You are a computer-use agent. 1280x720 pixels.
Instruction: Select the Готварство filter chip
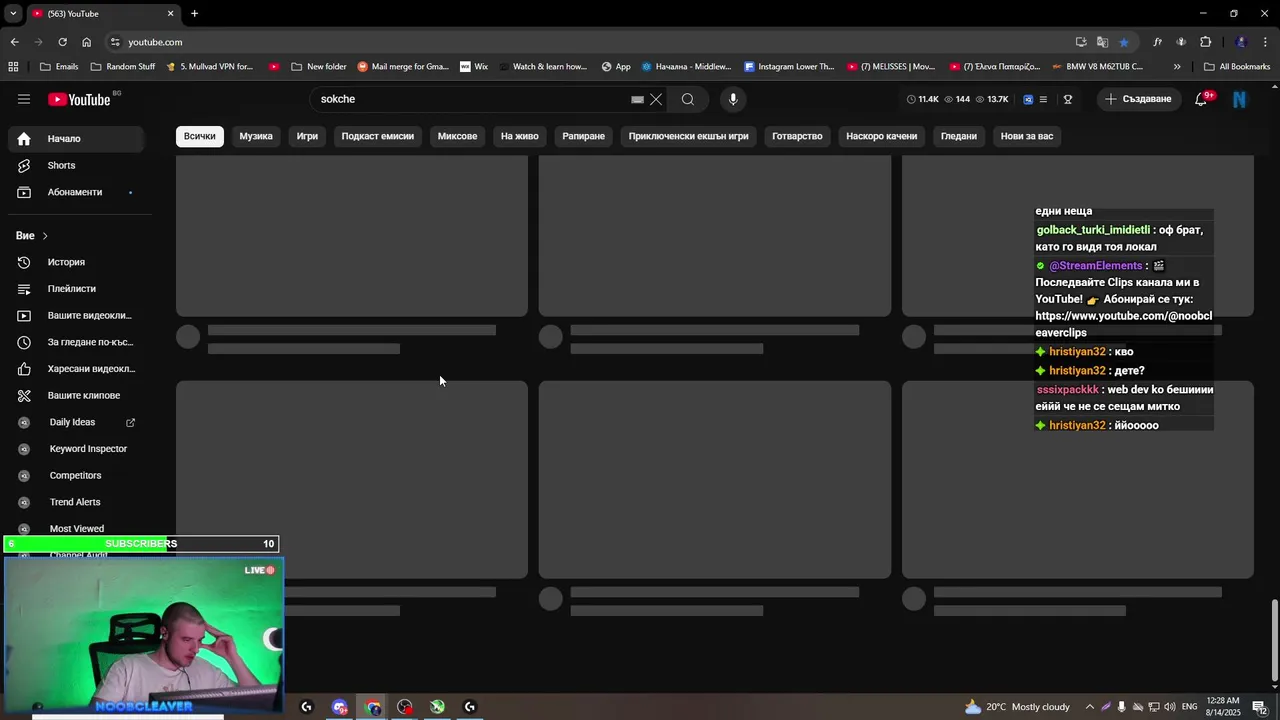(x=797, y=136)
